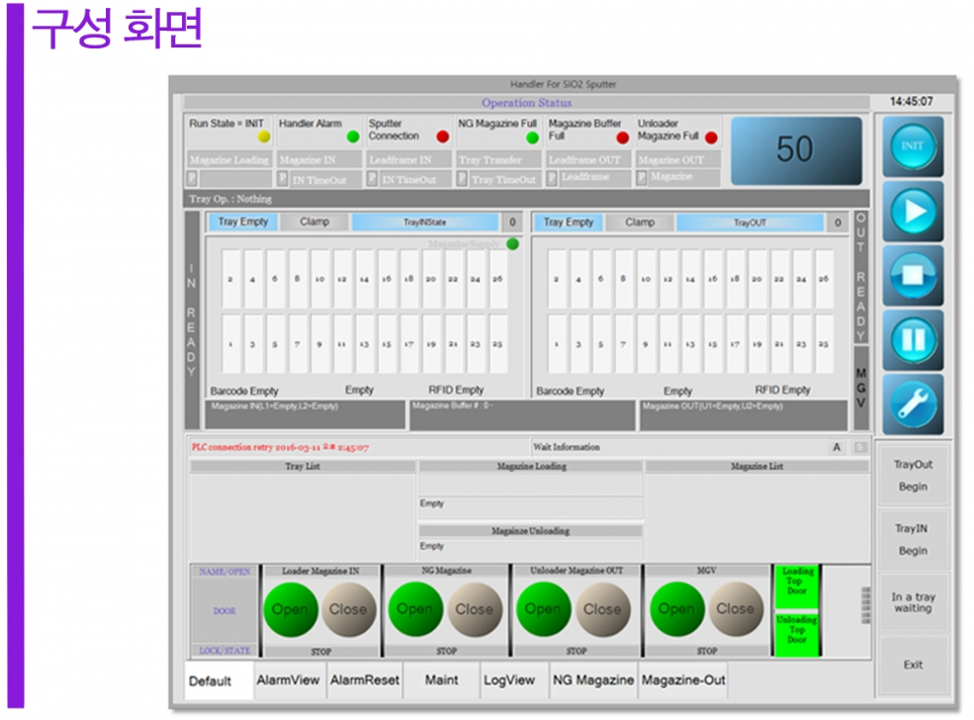Switch to the AlarmView tab
The image size is (974, 720).
(288, 680)
